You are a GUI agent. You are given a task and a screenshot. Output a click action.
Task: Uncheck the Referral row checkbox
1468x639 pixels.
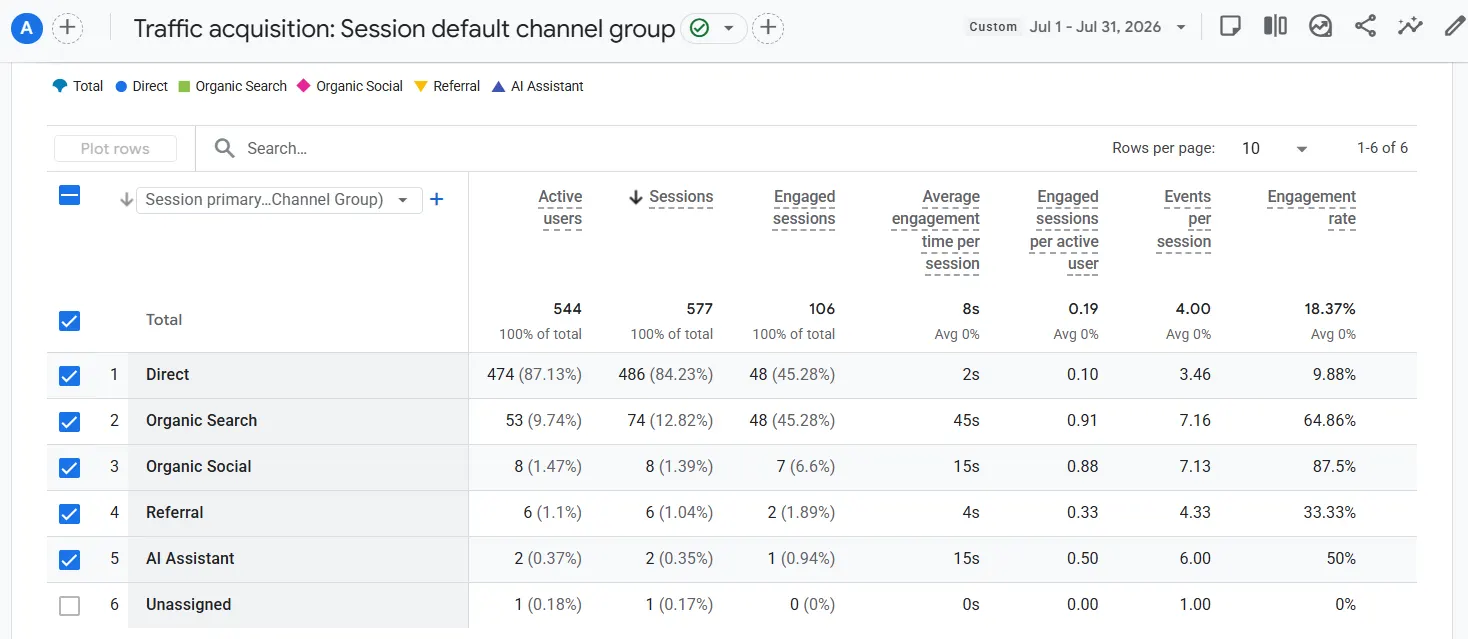[x=69, y=514]
